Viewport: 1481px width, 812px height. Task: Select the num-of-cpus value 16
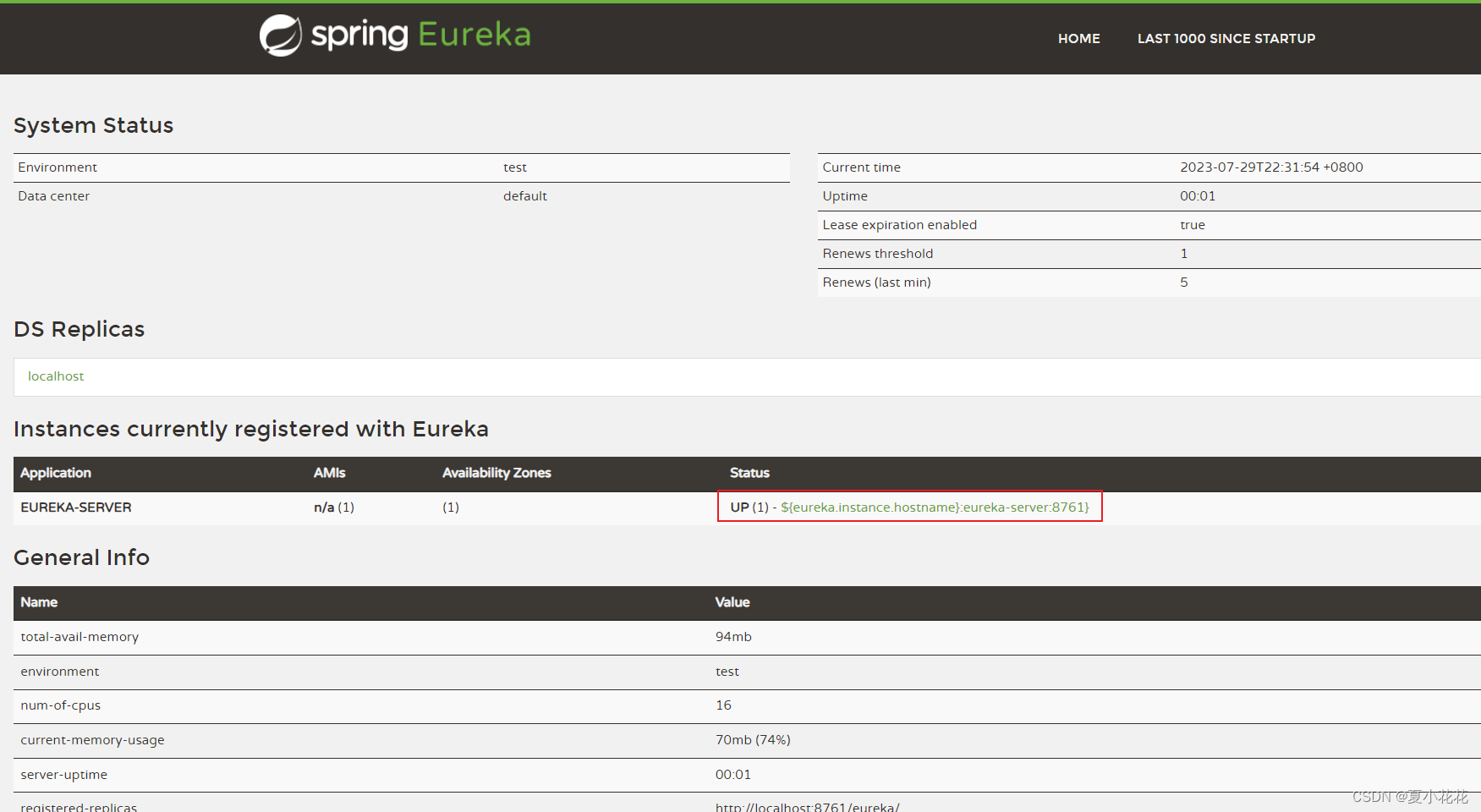[x=723, y=705]
